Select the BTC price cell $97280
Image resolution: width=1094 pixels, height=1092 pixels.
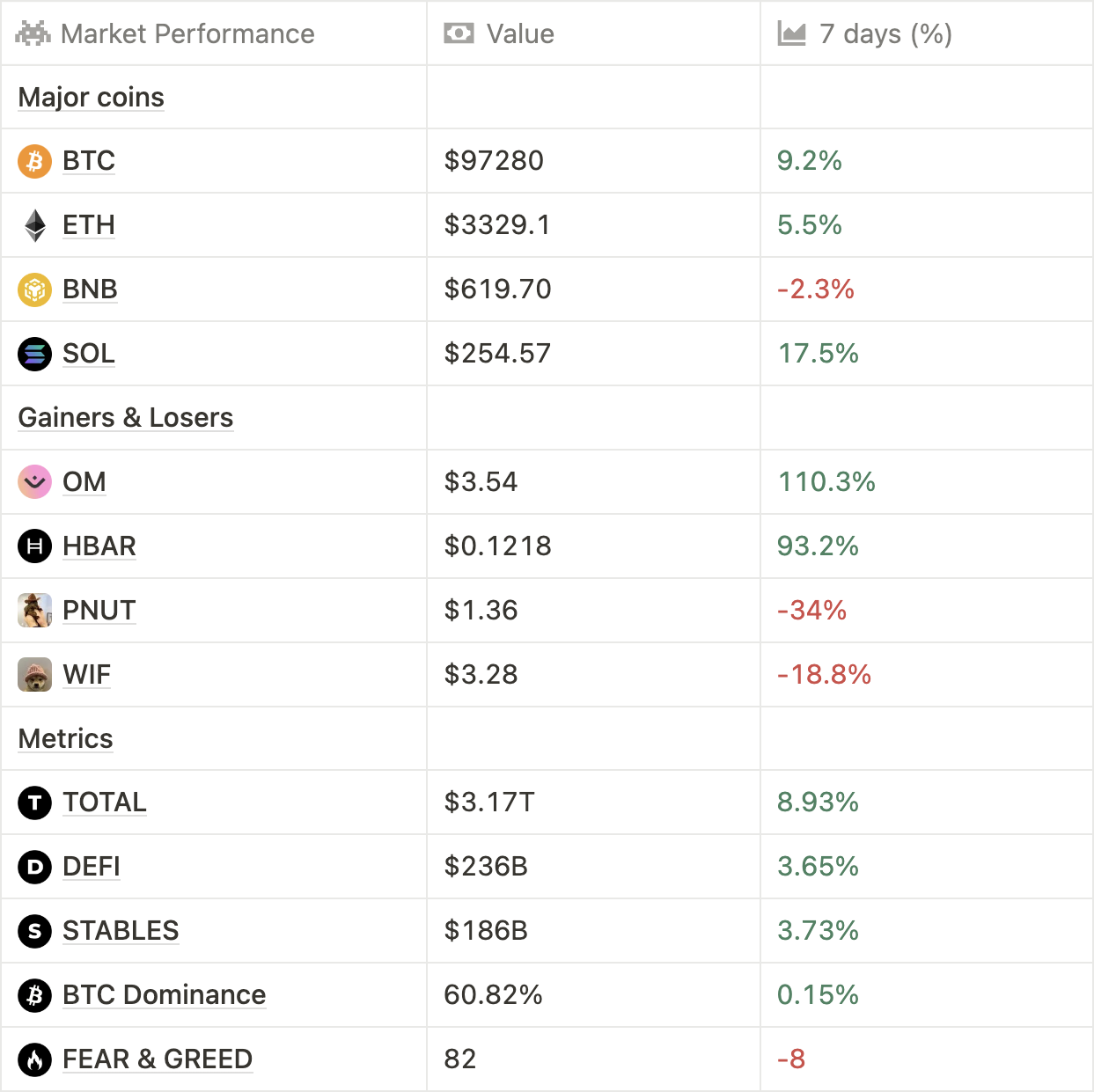tap(495, 161)
